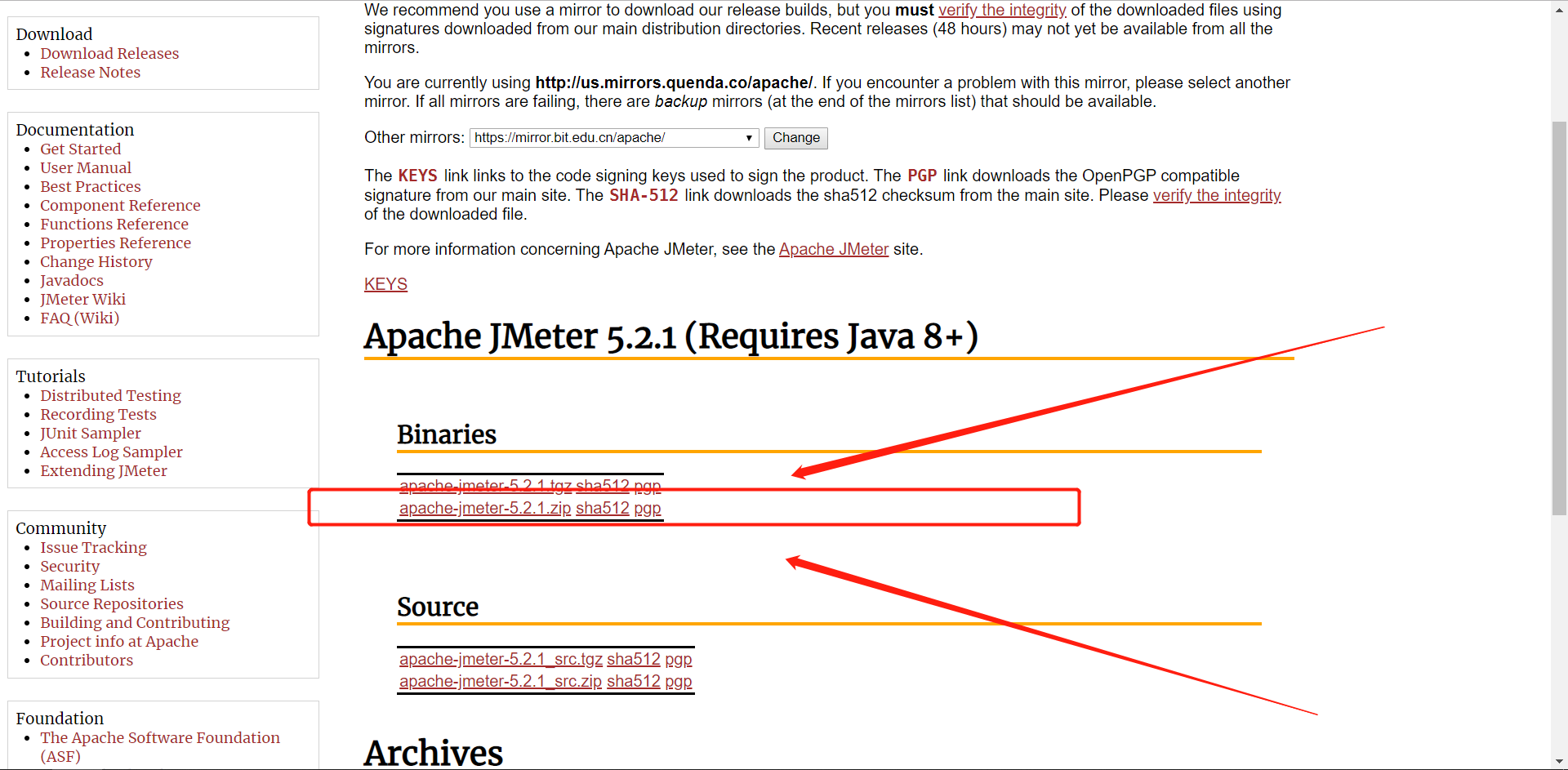
Task: Open the FAQ (Wiki) link
Action: tap(79, 318)
